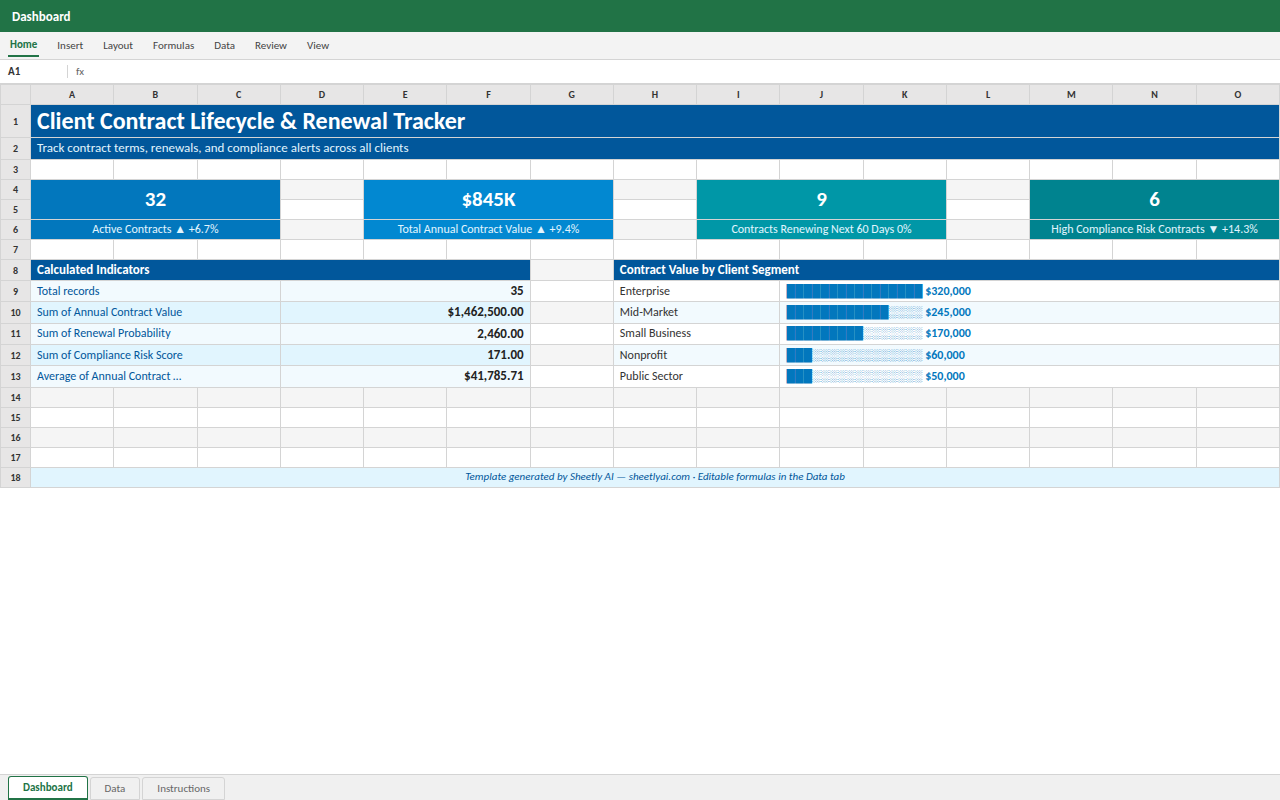The image size is (1280, 800).
Task: Select the "Enterprise" segment cell
Action: [x=697, y=291]
